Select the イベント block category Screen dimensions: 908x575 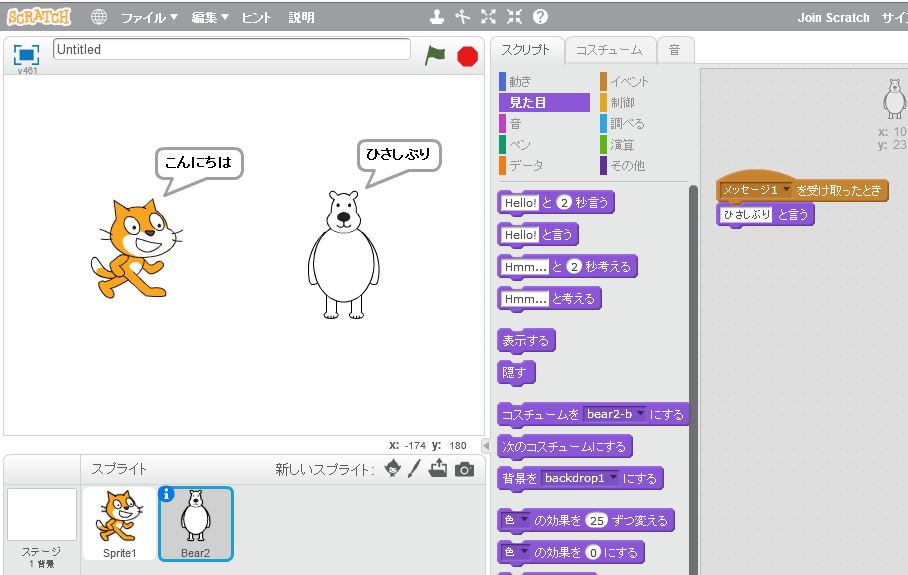point(627,81)
